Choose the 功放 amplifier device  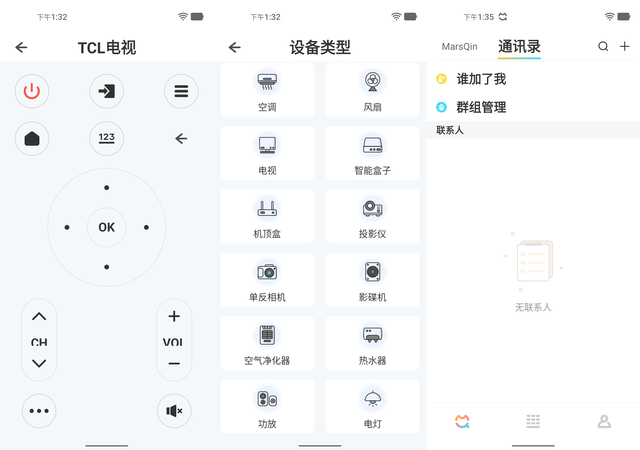(x=267, y=406)
